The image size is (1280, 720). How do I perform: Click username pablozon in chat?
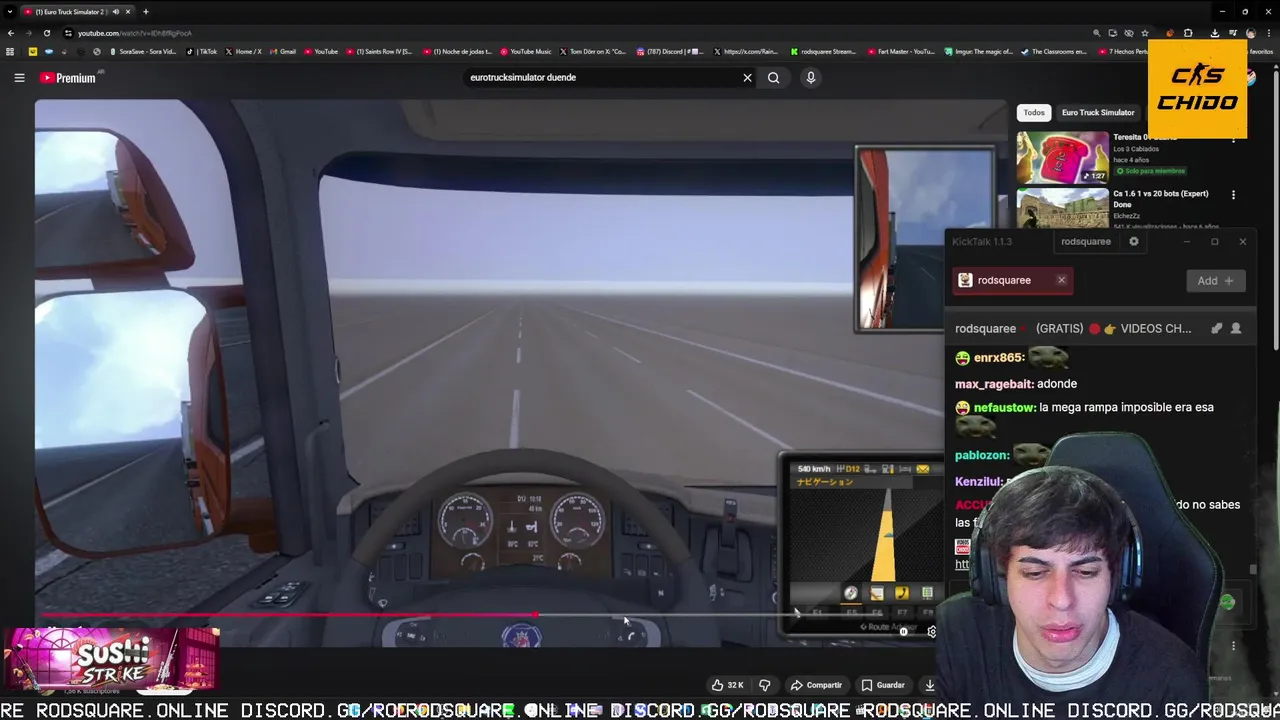[x=981, y=455]
